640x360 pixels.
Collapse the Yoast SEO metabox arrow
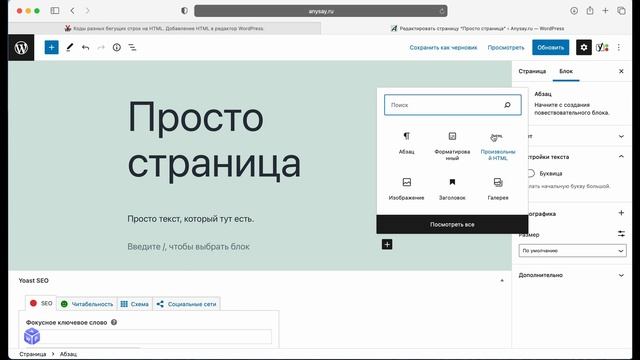coord(502,281)
